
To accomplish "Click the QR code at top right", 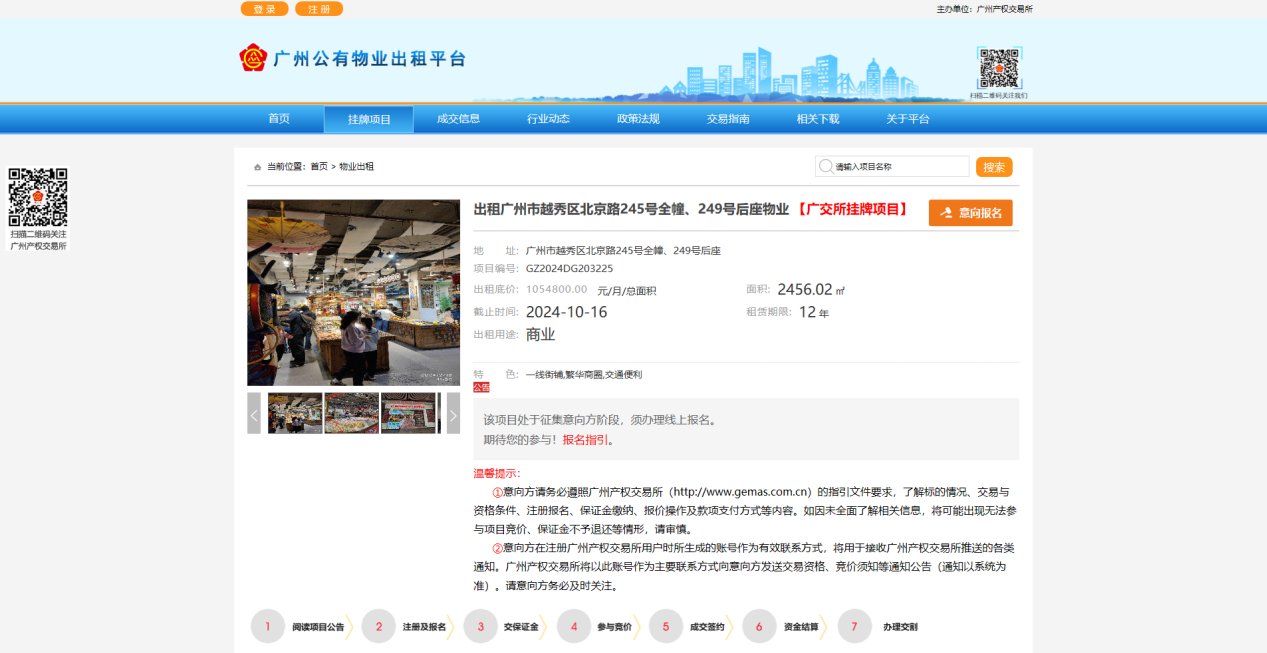I will pyautogui.click(x=1002, y=68).
